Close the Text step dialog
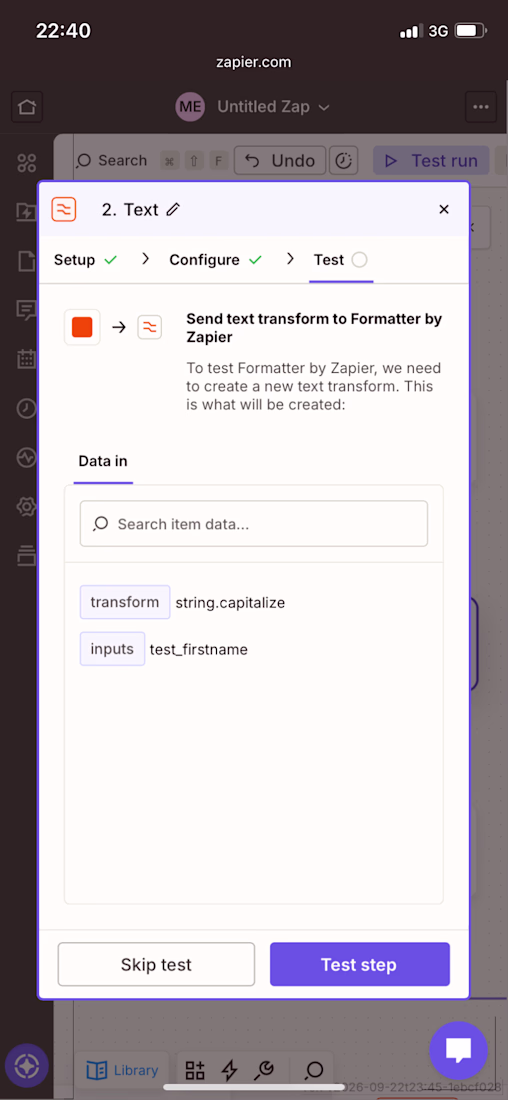Viewport: 508px width, 1100px height. (x=443, y=209)
